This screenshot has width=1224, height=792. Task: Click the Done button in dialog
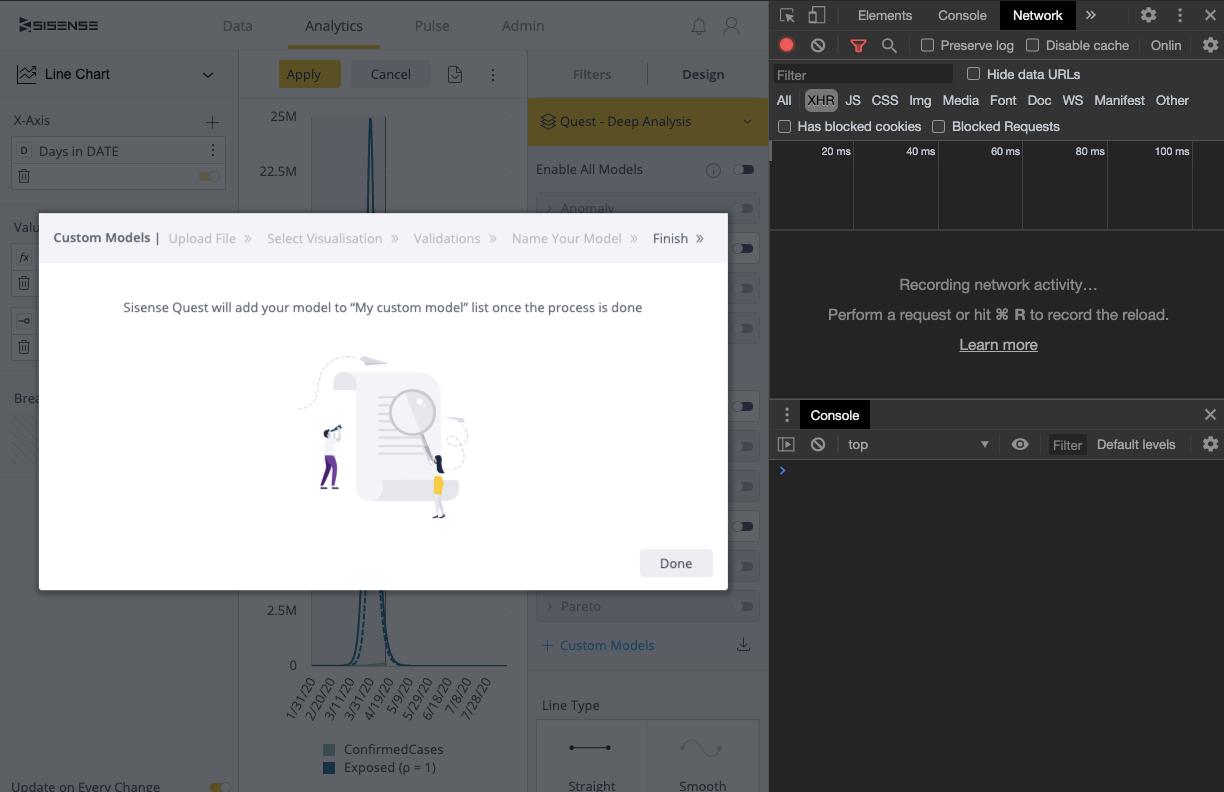pos(676,563)
